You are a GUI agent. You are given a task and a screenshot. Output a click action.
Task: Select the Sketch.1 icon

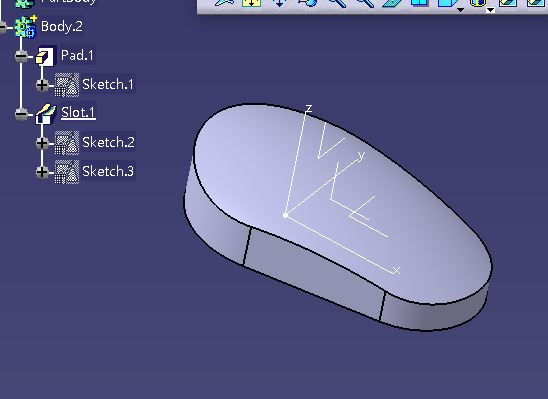pos(67,85)
